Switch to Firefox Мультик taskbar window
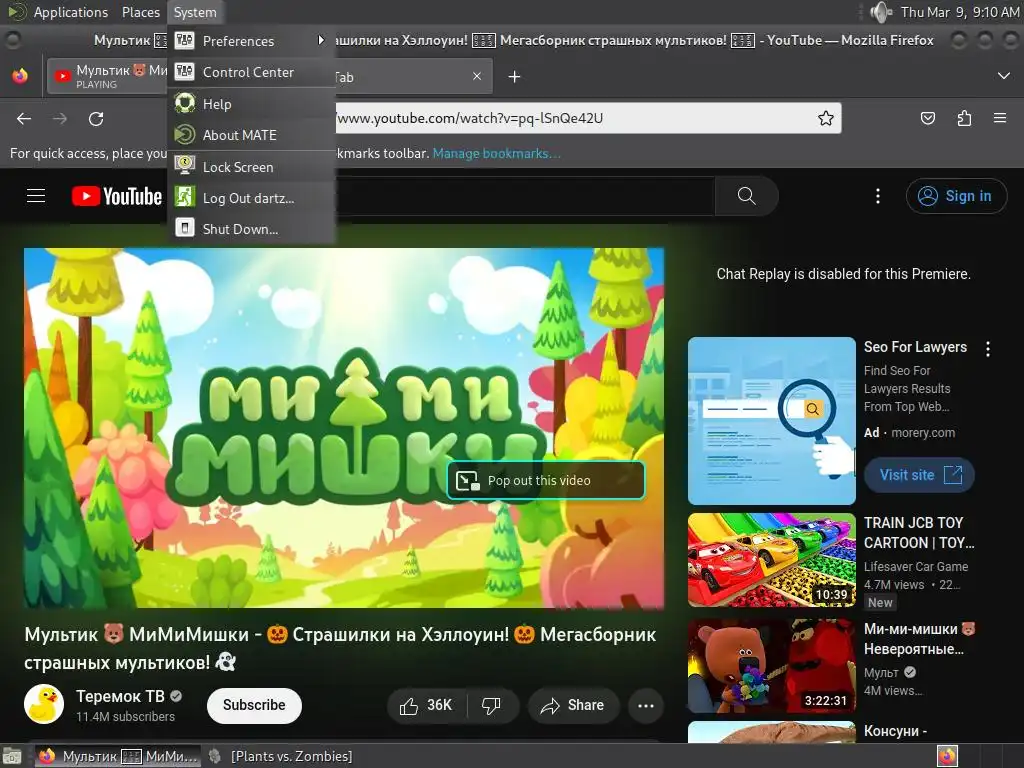Screen dimensions: 1024x768 [x=118, y=756]
